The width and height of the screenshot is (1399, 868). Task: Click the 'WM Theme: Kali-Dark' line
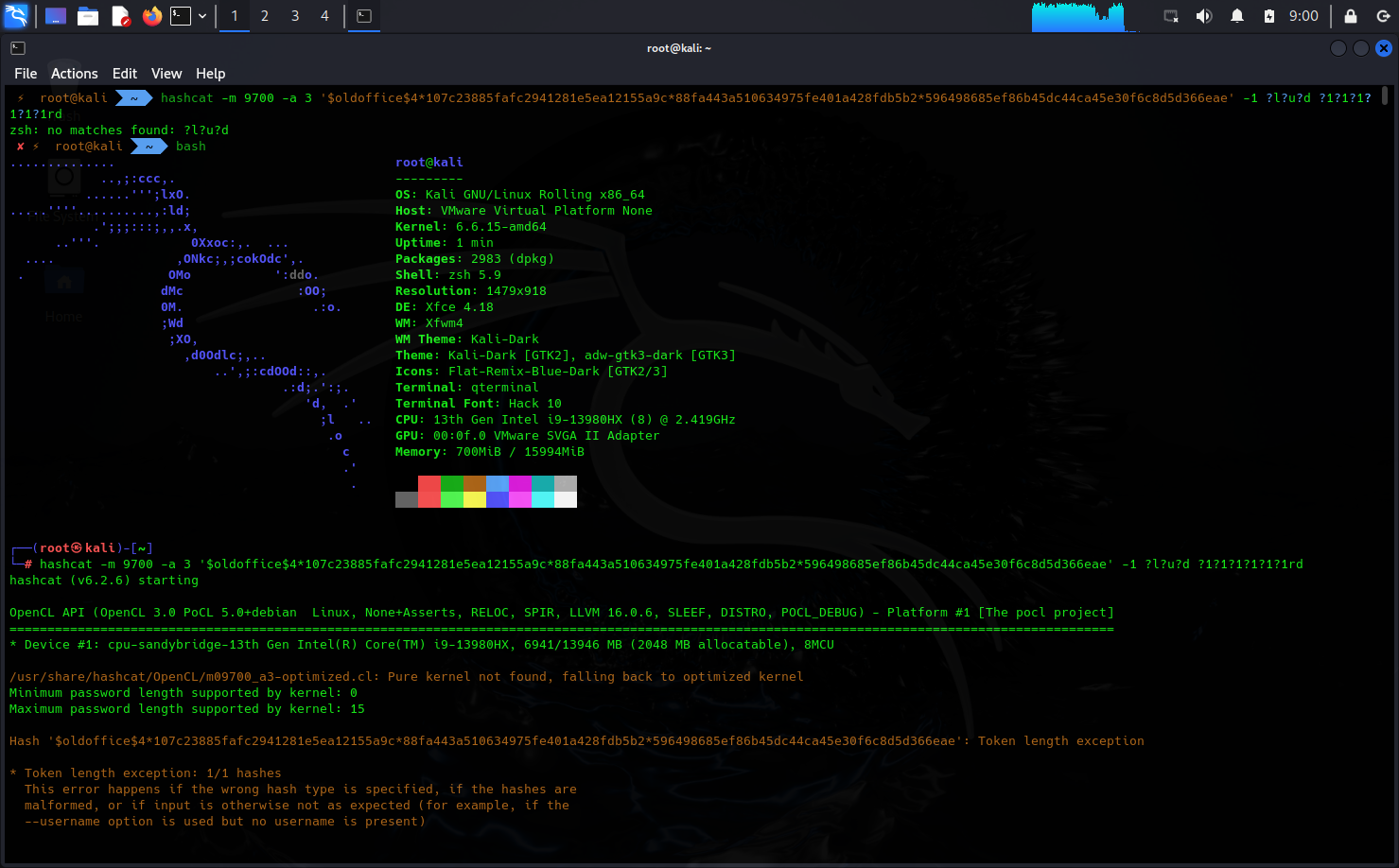click(467, 339)
